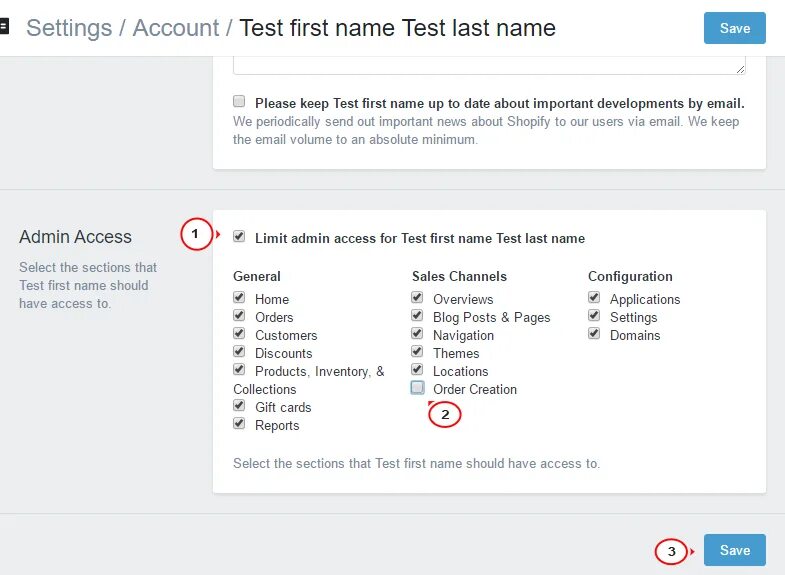Go to the Account breadcrumb link
Screen dimensions: 785x575
[x=176, y=28]
